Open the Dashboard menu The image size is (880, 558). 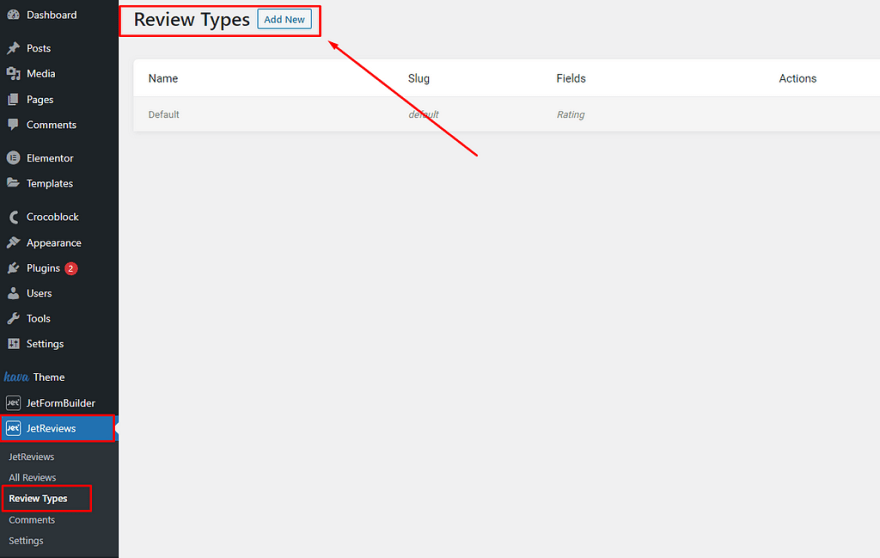click(52, 15)
